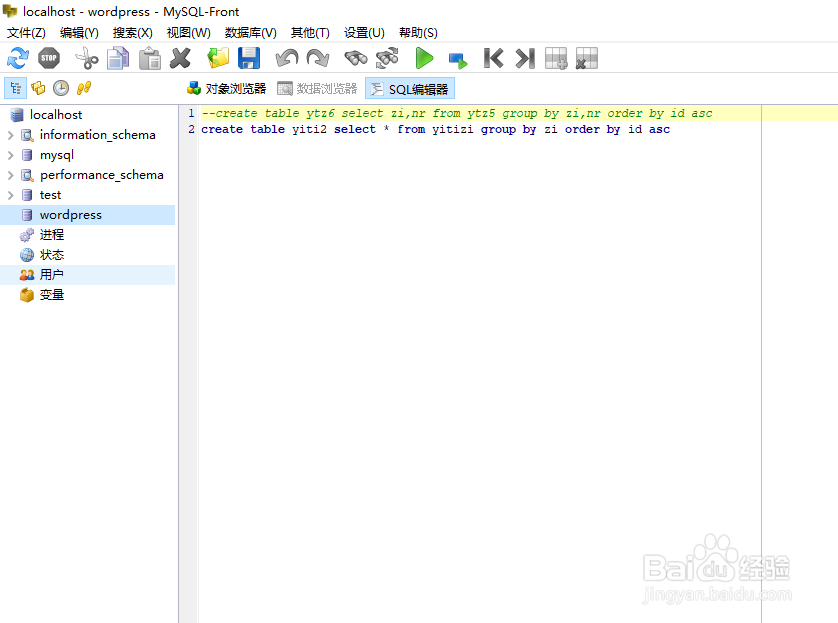This screenshot has height=623, width=838.
Task: Click the Cut scissors icon
Action: [87, 58]
